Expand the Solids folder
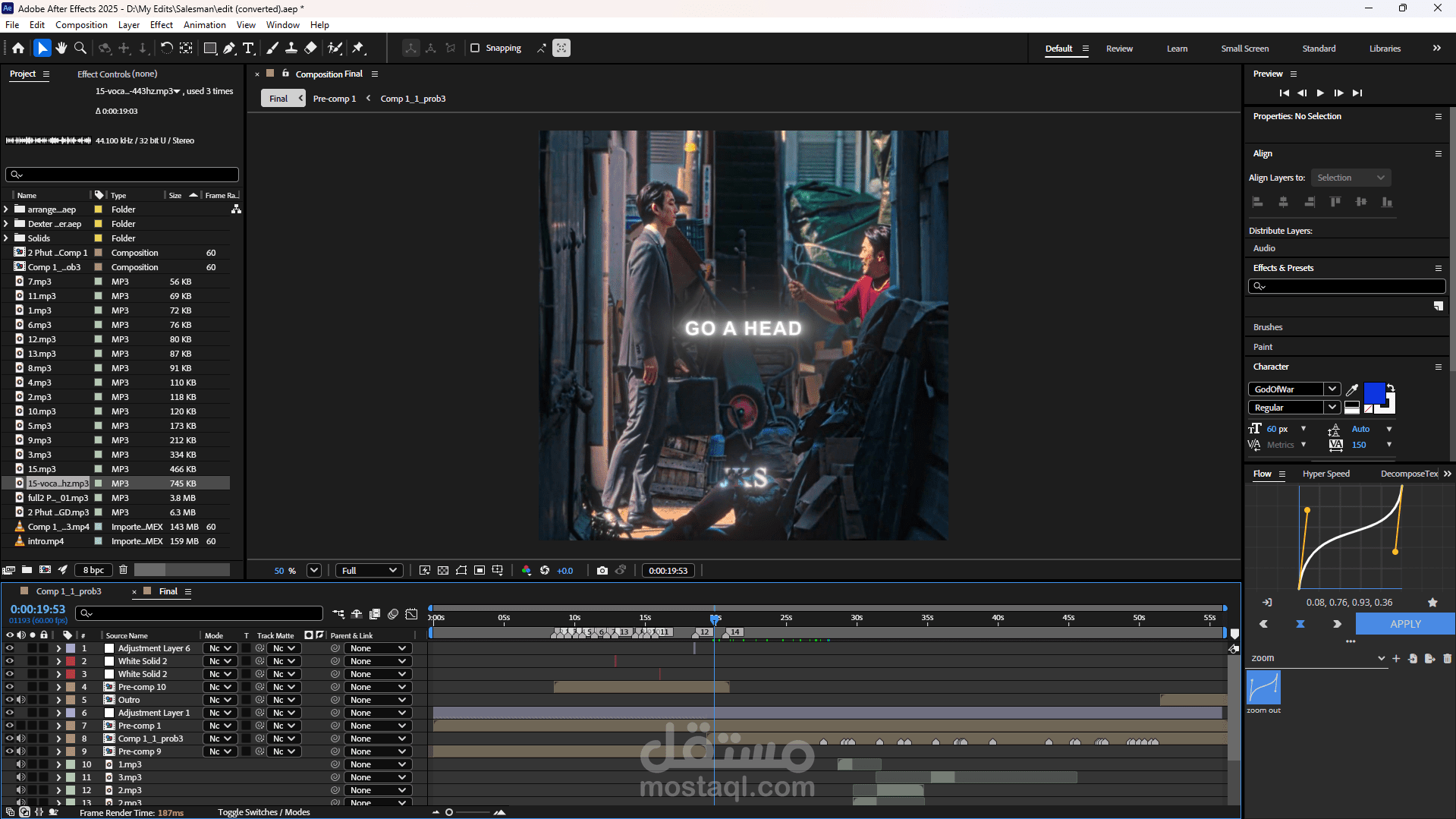 click(x=6, y=238)
